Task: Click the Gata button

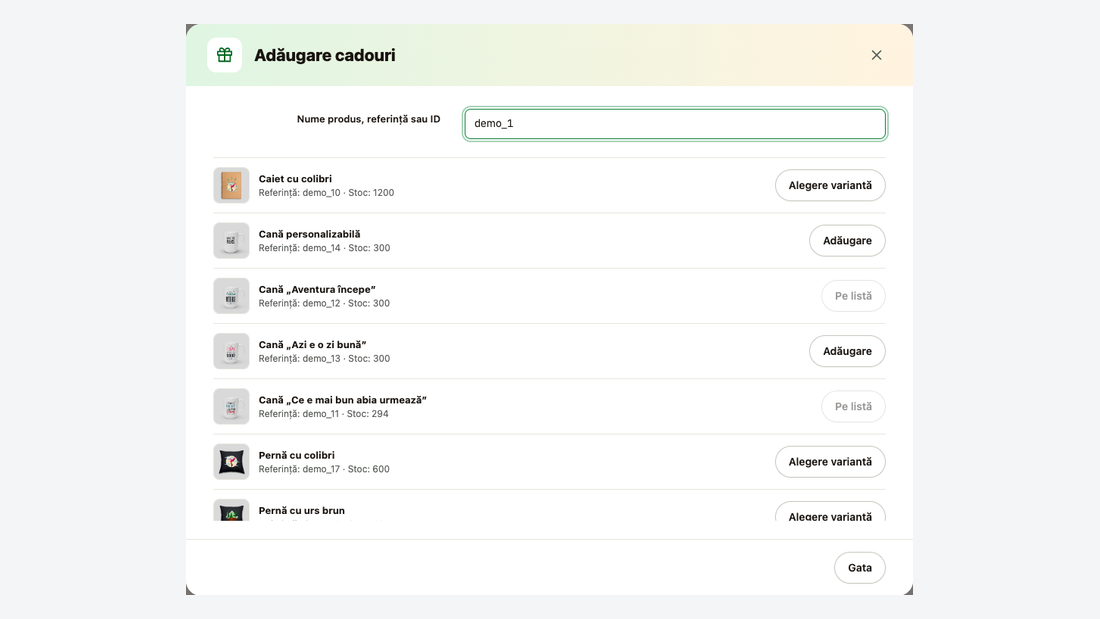Action: [x=859, y=568]
